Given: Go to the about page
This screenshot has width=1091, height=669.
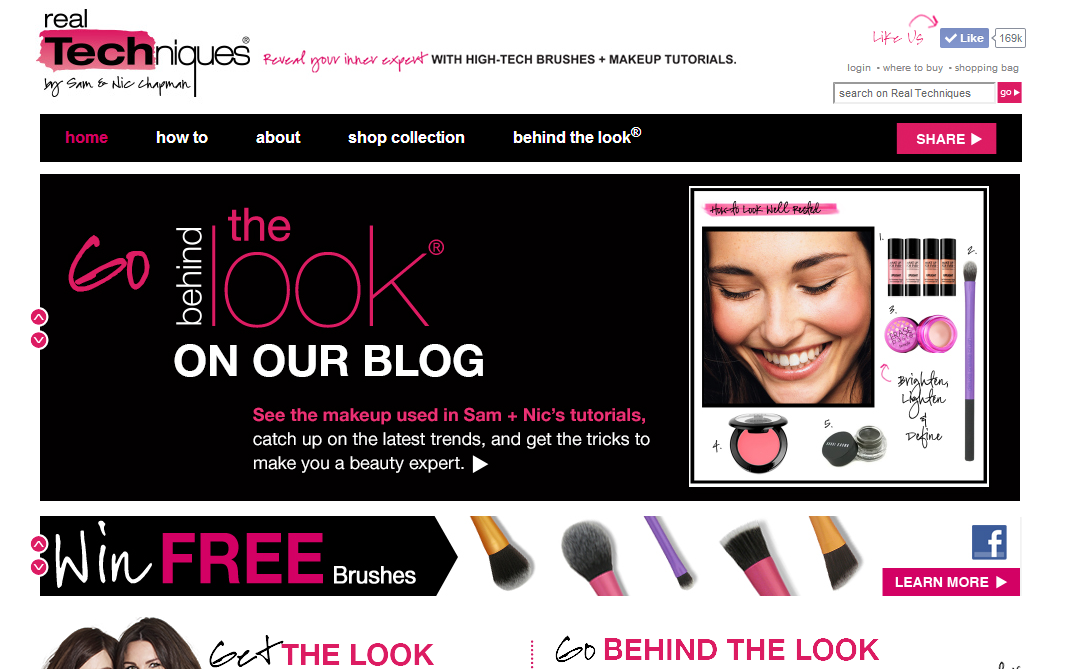Looking at the screenshot, I should tap(278, 138).
